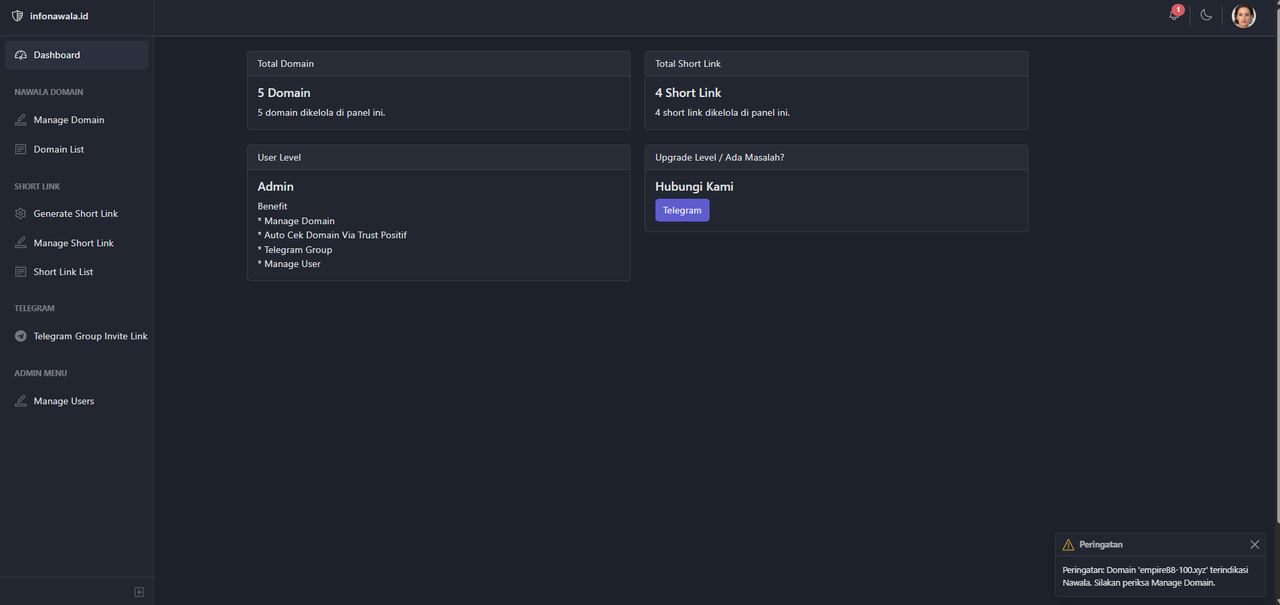
Task: Click the Manage Domain pencil icon
Action: pos(21,120)
